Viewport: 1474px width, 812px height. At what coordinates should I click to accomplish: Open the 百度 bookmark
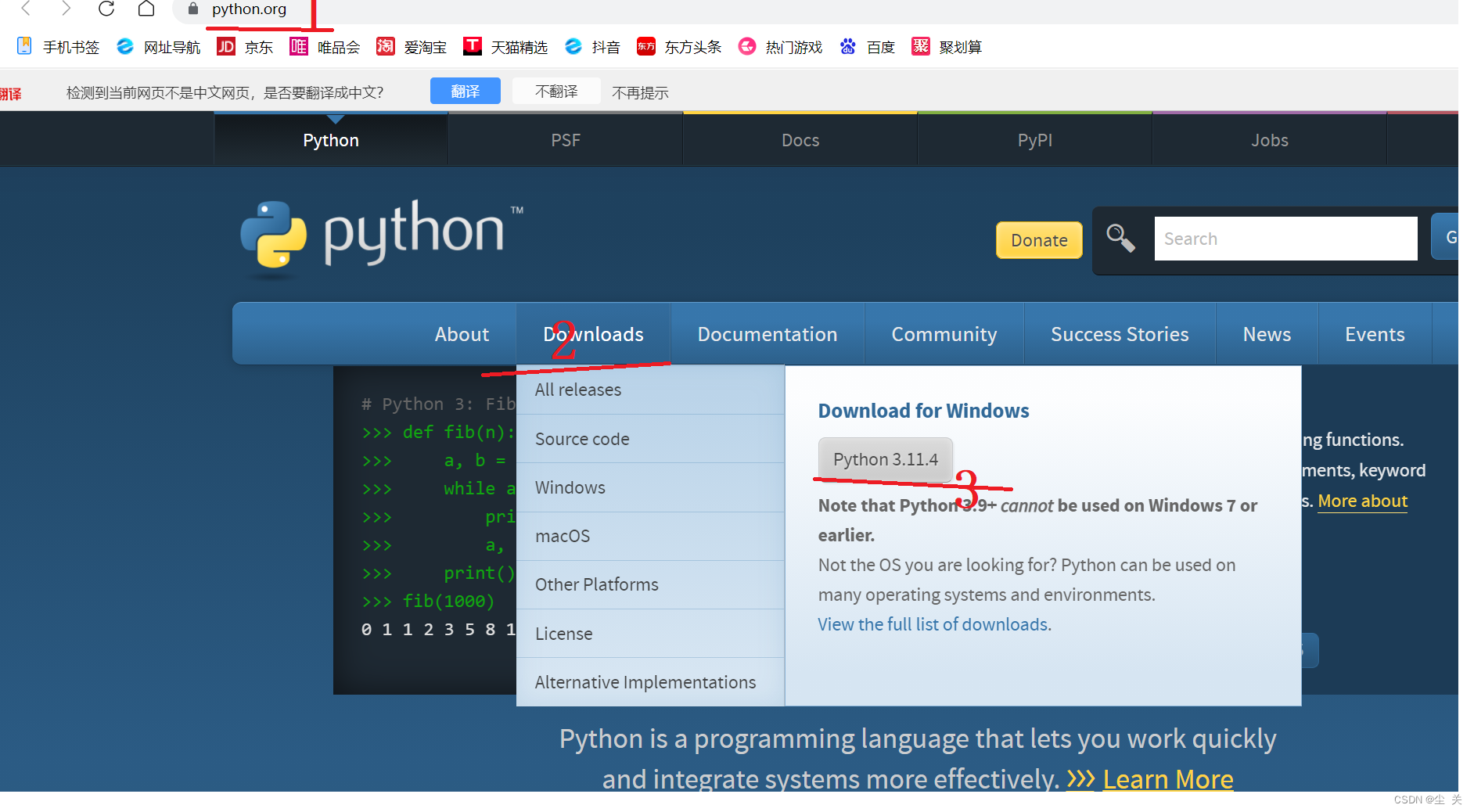(x=868, y=47)
